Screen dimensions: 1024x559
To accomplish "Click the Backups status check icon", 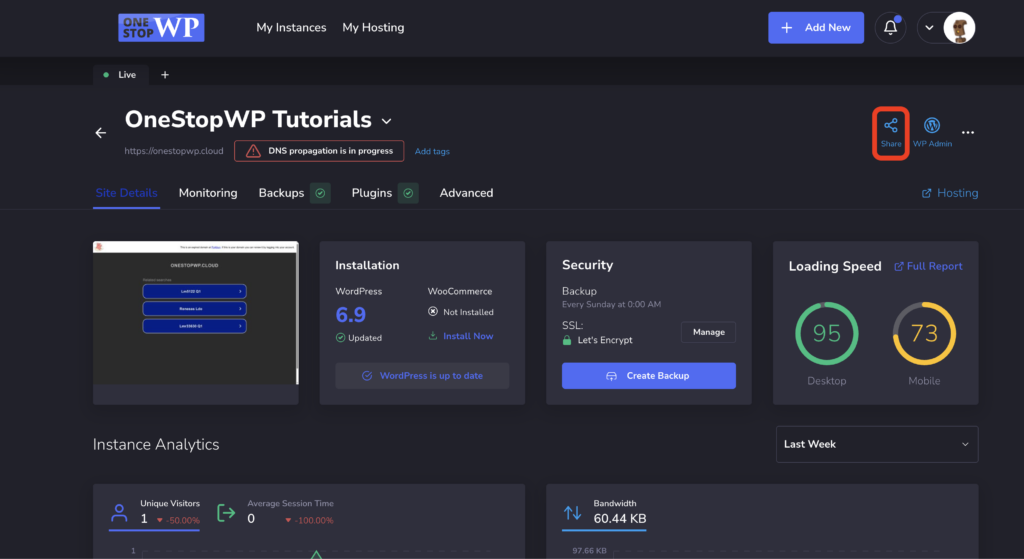I will coord(320,193).
